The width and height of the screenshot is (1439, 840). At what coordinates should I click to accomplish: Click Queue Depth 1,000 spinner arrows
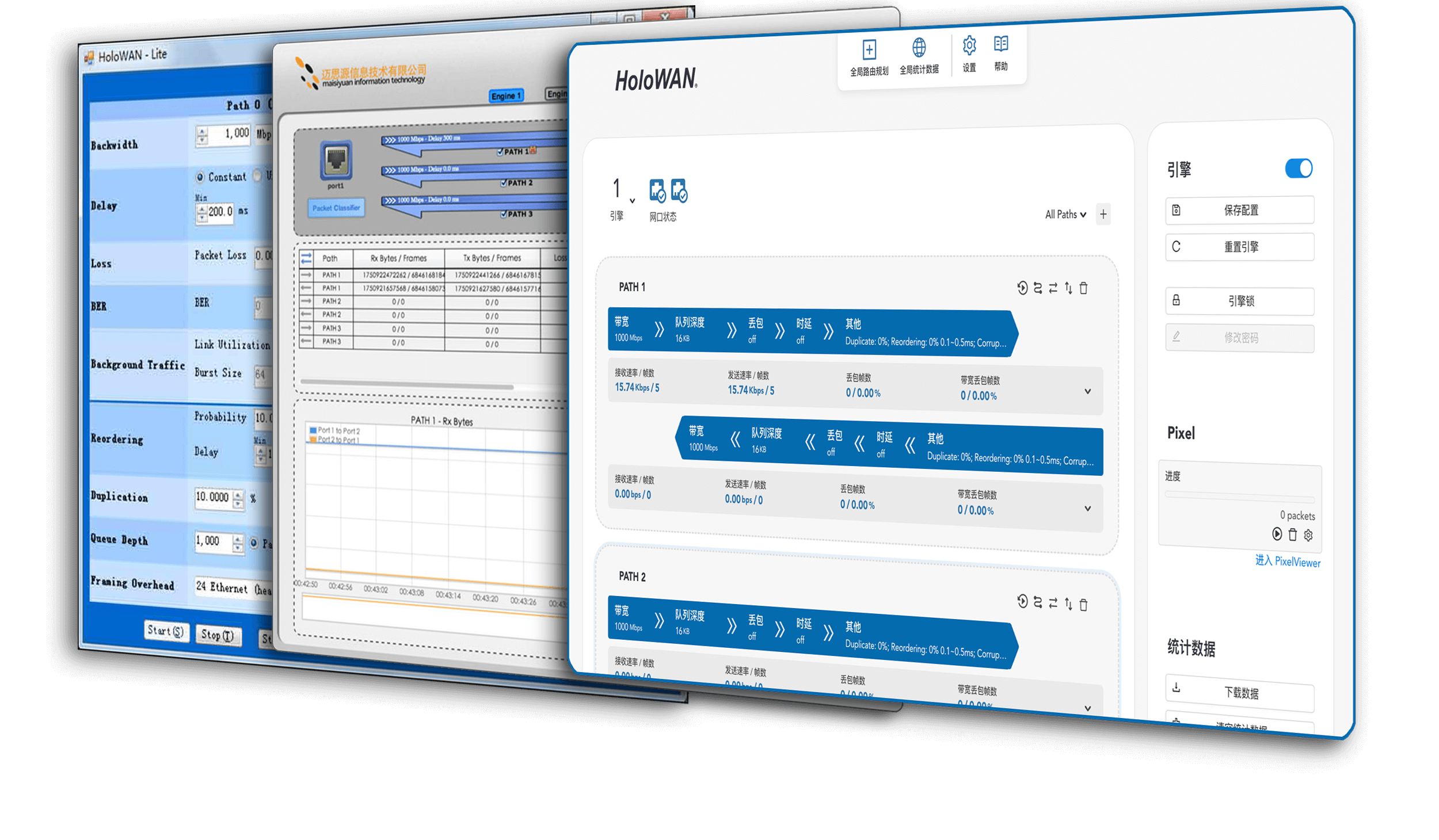click(238, 543)
